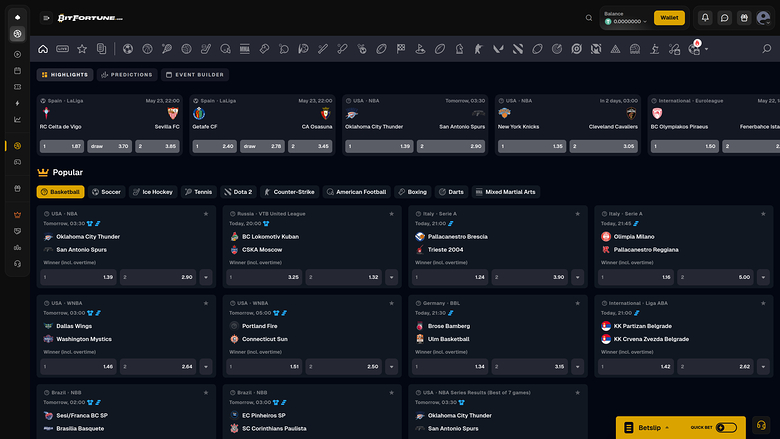Switch to the Predictions tab
Image resolution: width=780 pixels, height=439 pixels.
[127, 75]
